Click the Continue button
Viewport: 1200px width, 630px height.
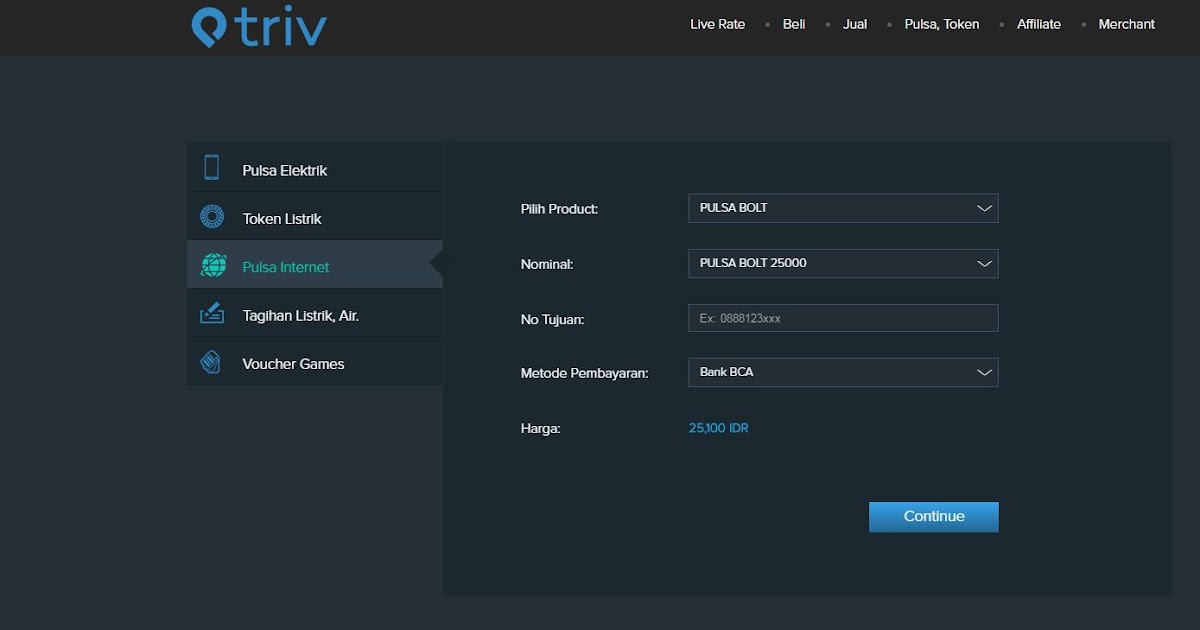coord(934,517)
